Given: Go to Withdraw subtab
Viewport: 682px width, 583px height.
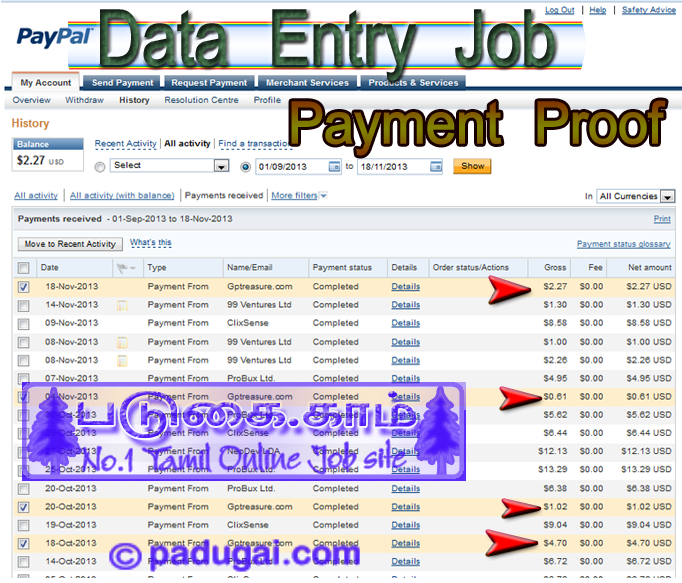Looking at the screenshot, I should [84, 100].
